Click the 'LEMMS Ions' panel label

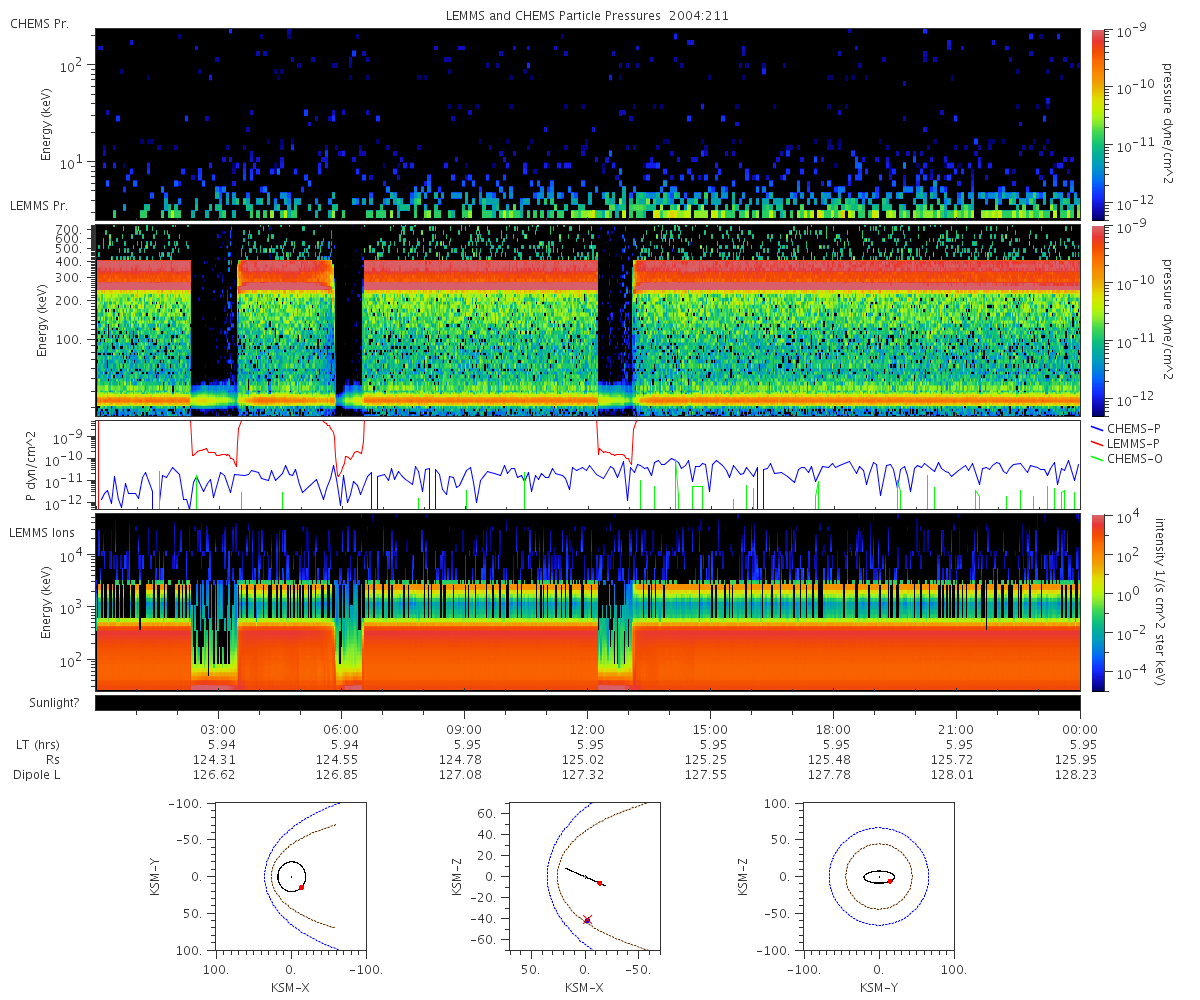42,533
